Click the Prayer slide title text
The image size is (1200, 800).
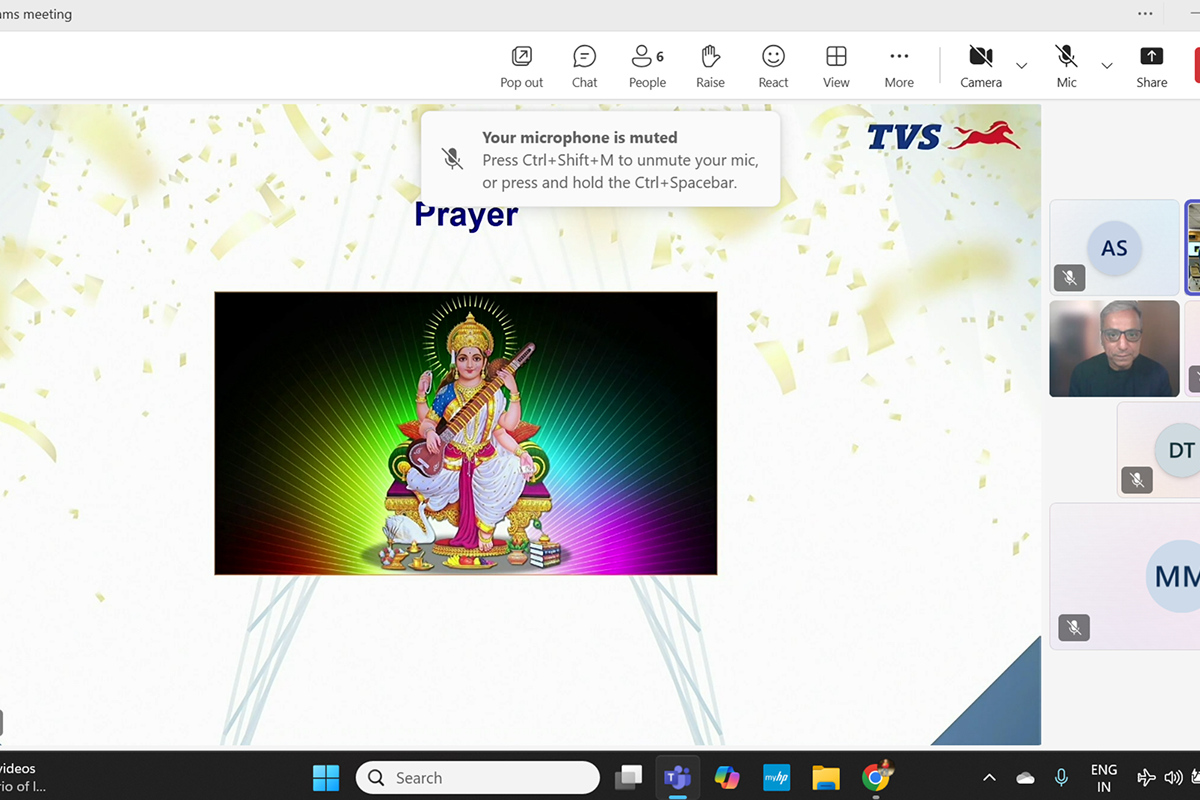point(466,214)
